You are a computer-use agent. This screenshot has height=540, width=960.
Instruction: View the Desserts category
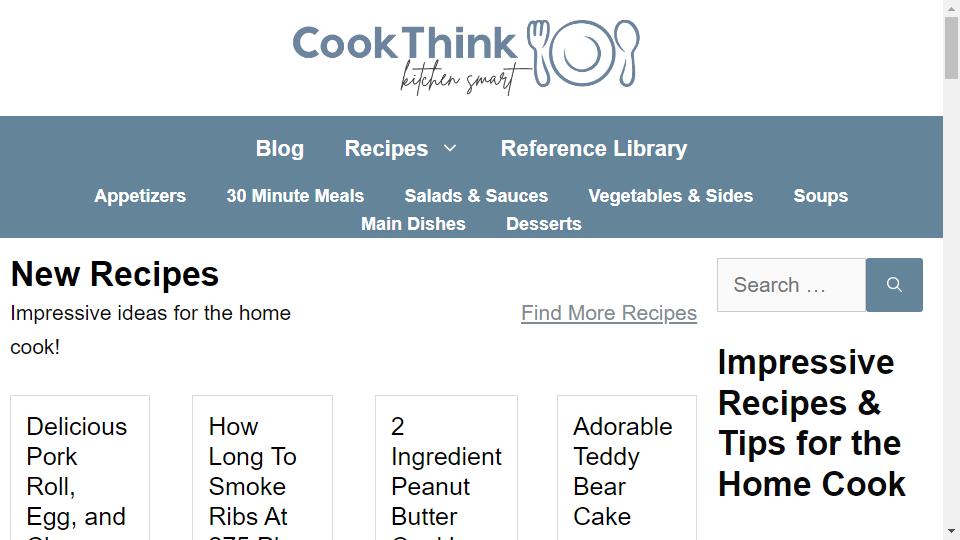[x=544, y=224]
